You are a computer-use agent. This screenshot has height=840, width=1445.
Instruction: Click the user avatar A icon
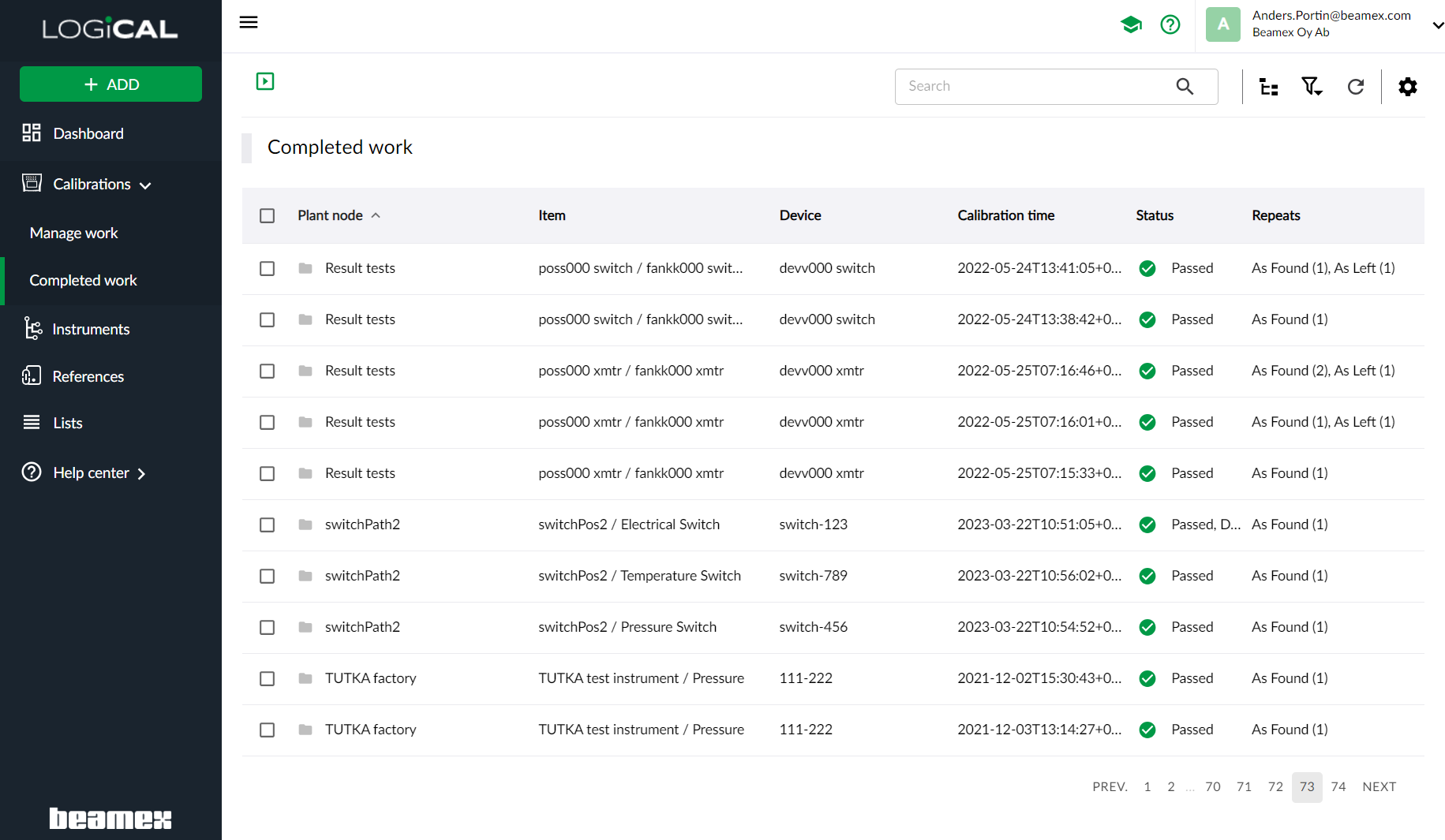1222,24
